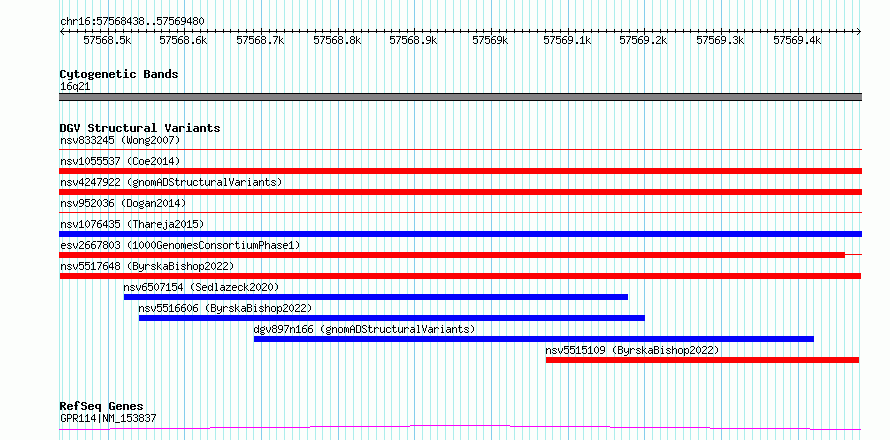Open esv2667803 (1000GenomesConsortiumPhase1) label
Screen dimensions: 890x440
180,245
